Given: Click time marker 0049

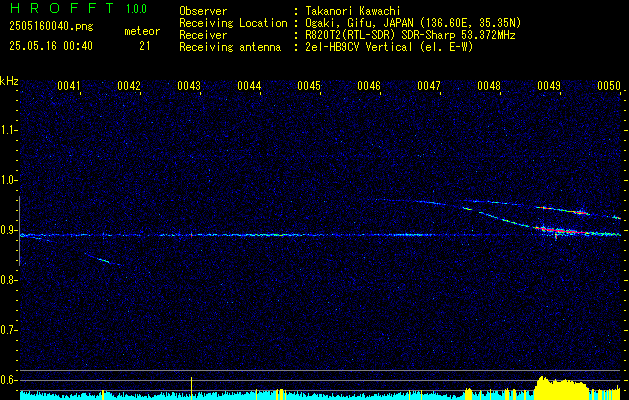Looking at the screenshot, I should [x=549, y=86].
